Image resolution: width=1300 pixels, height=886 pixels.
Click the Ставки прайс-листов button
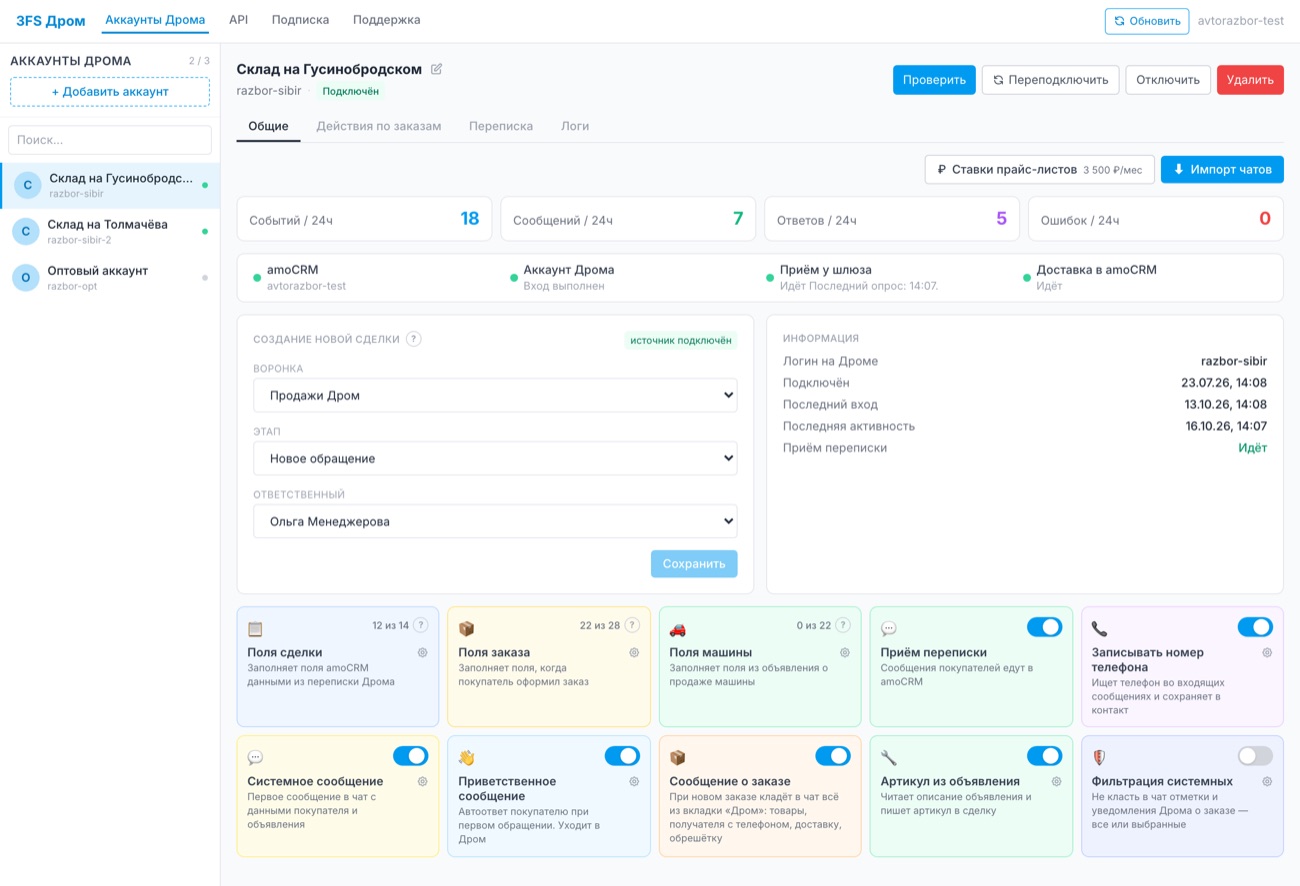point(1040,169)
